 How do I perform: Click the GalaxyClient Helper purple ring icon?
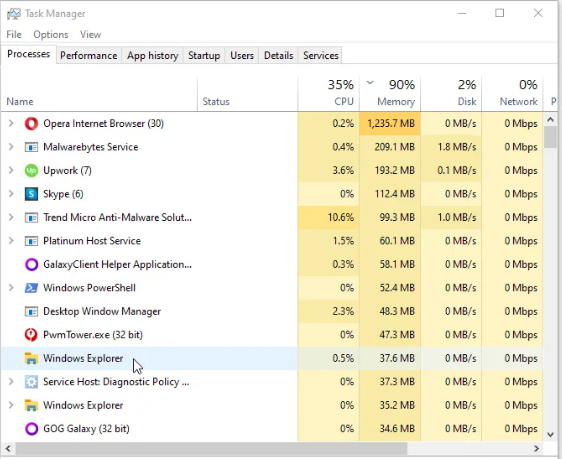pyautogui.click(x=31, y=265)
